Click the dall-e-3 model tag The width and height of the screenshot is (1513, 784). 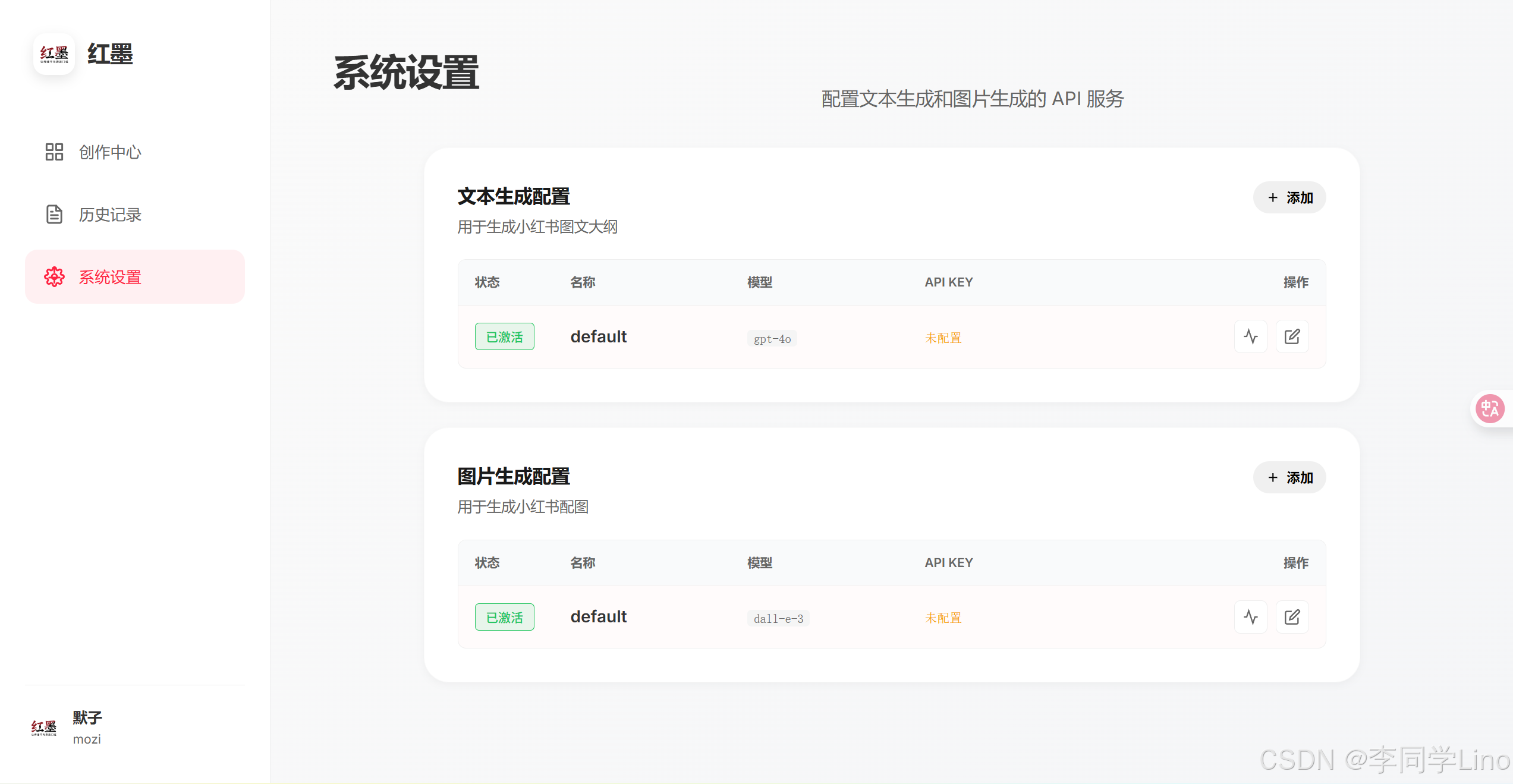click(778, 619)
